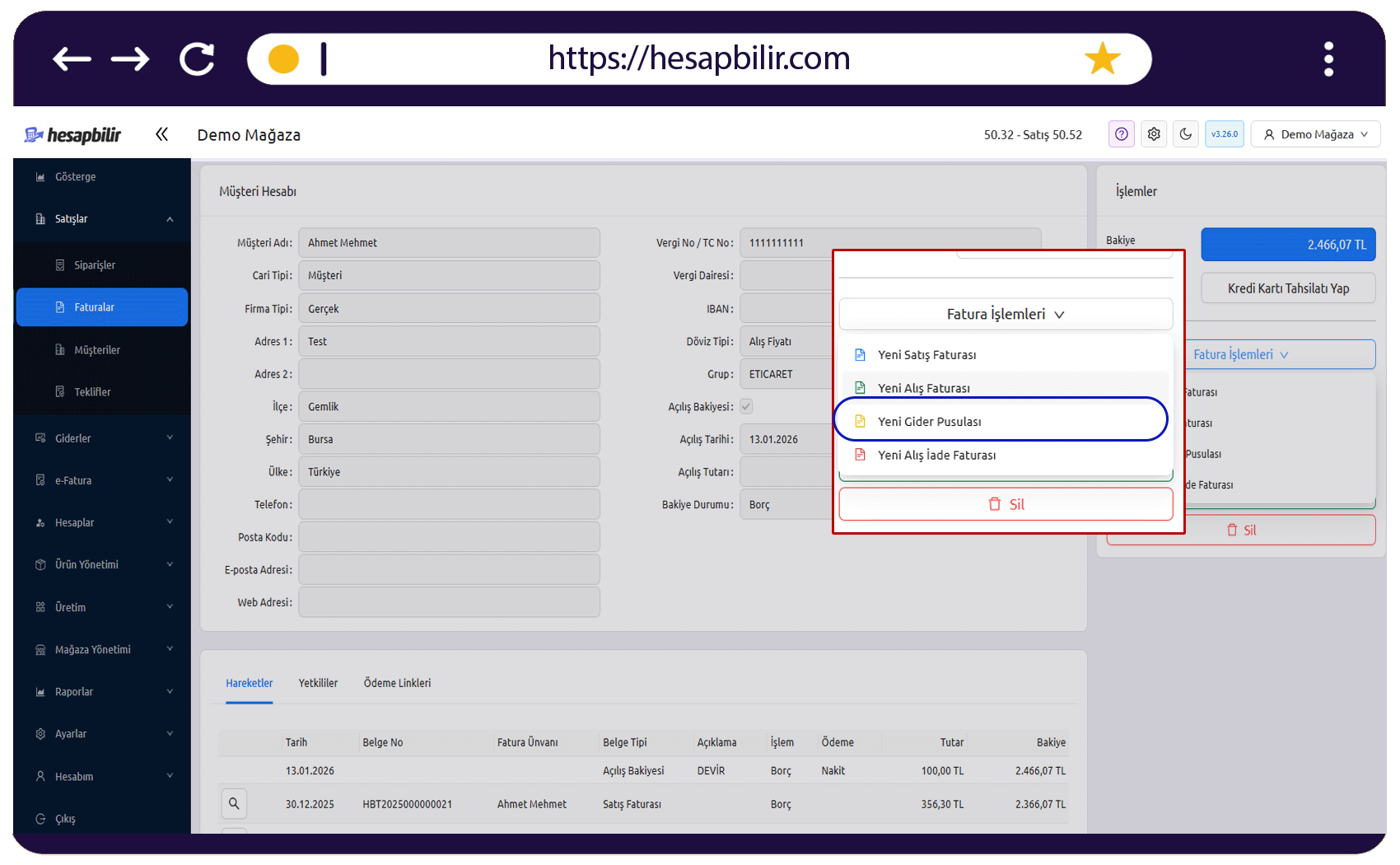Screen dimensions: 1400x865
Task: Click Kredi Kartı Tahsilatı Yap button
Action: coord(1288,288)
